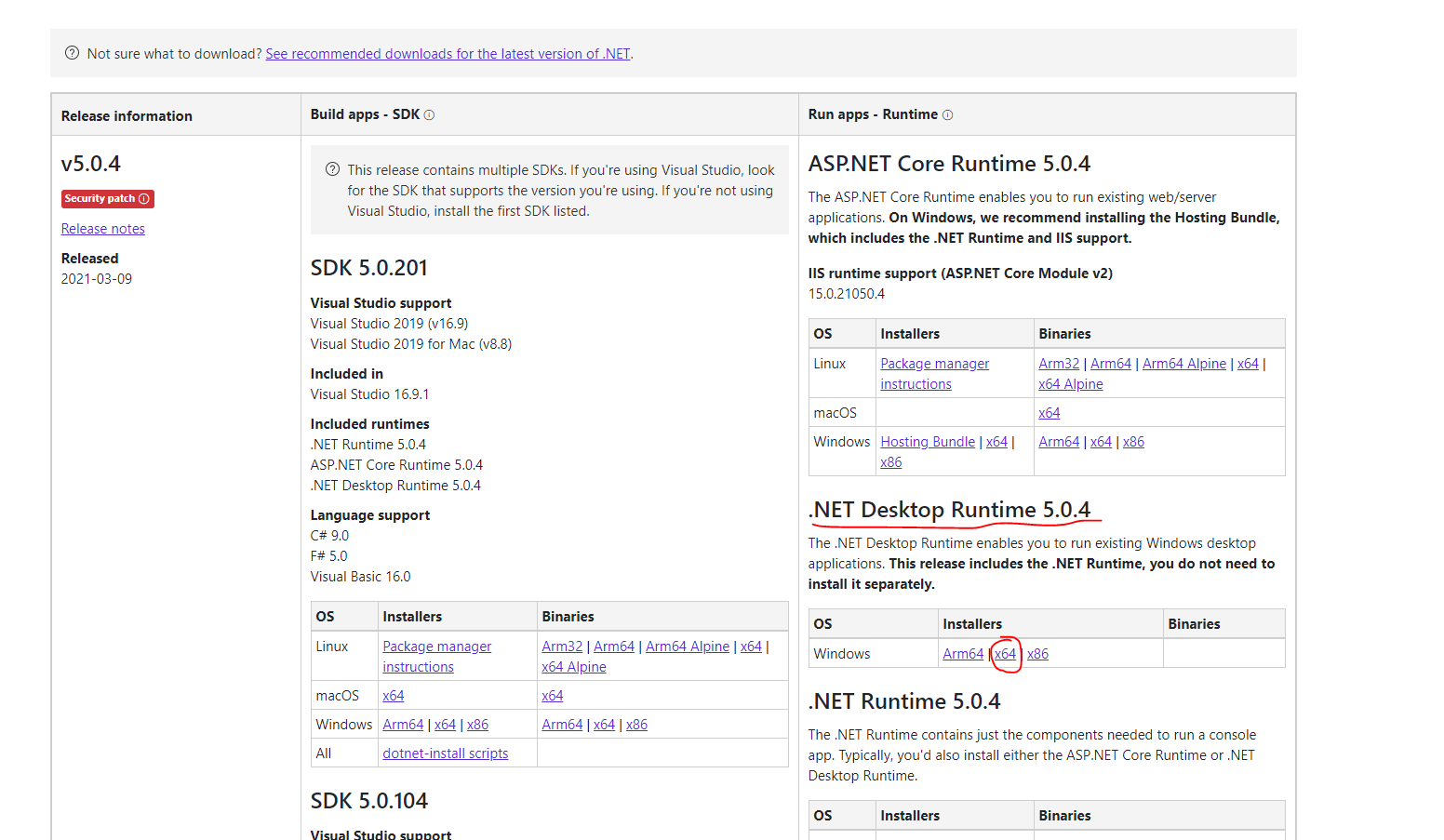Viewport: 1444px width, 840px height.
Task: Select the F# 5.0 language entry
Action: pyautogui.click(x=329, y=556)
